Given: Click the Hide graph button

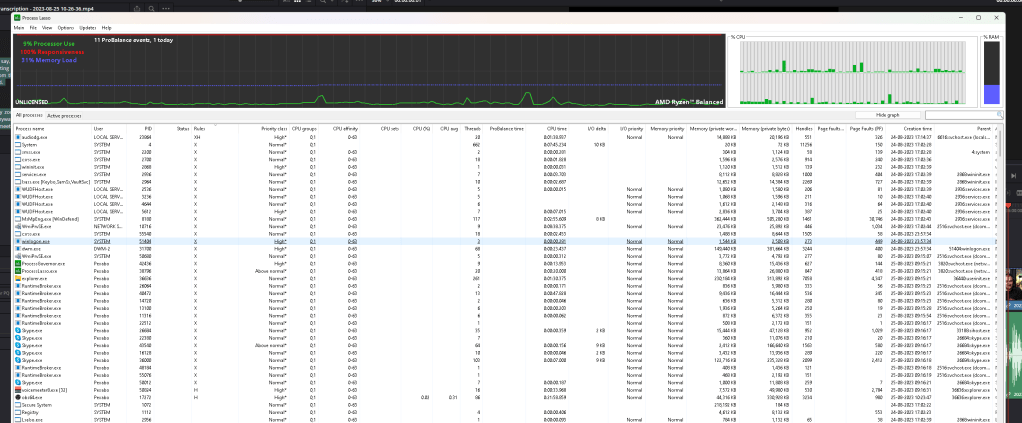Looking at the screenshot, I should (x=888, y=115).
